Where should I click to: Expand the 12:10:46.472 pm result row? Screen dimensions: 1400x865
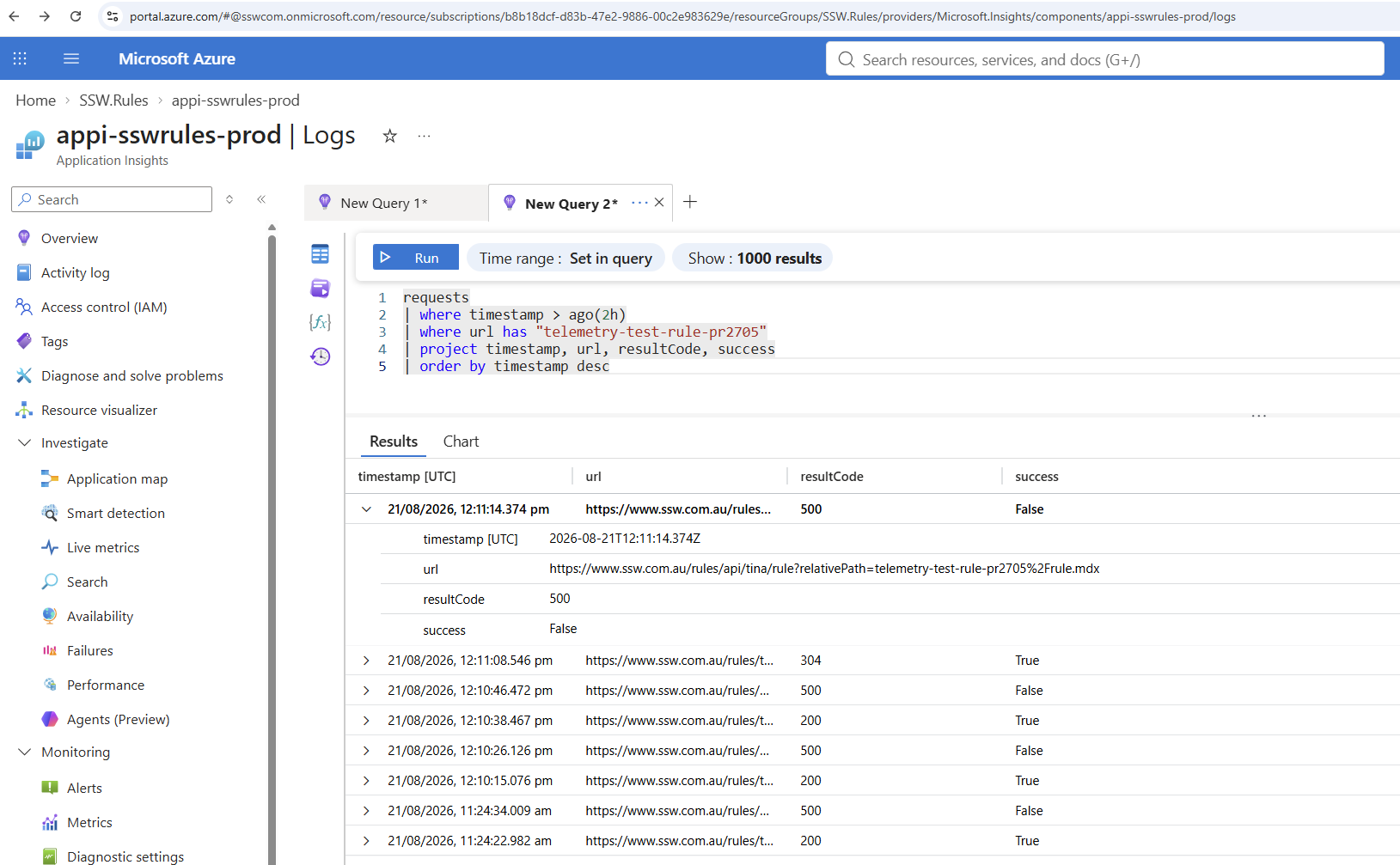366,691
